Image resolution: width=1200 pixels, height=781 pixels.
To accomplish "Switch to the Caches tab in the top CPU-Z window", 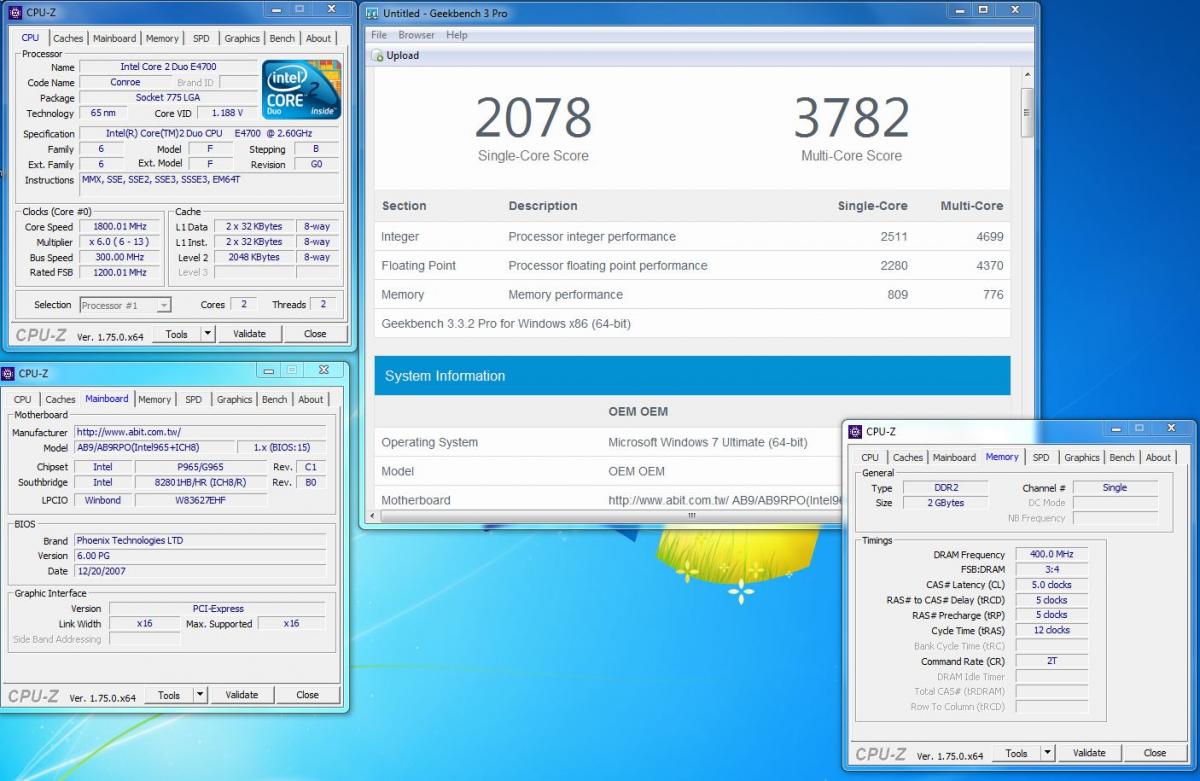I will click(x=68, y=38).
